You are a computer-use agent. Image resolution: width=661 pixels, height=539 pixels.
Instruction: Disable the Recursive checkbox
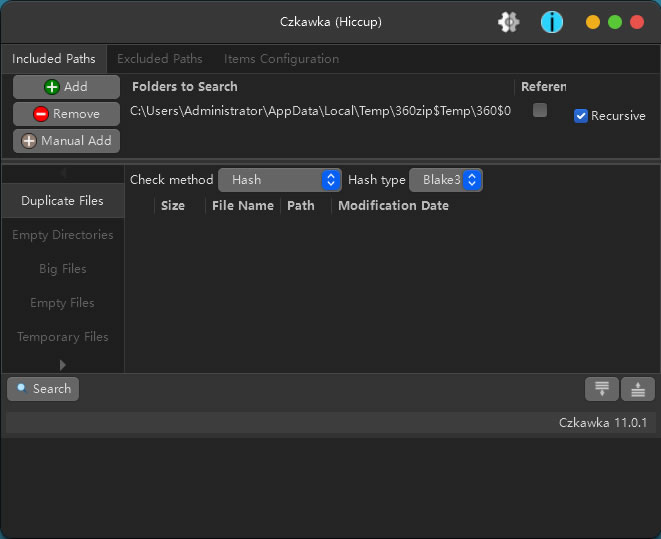[x=581, y=116]
